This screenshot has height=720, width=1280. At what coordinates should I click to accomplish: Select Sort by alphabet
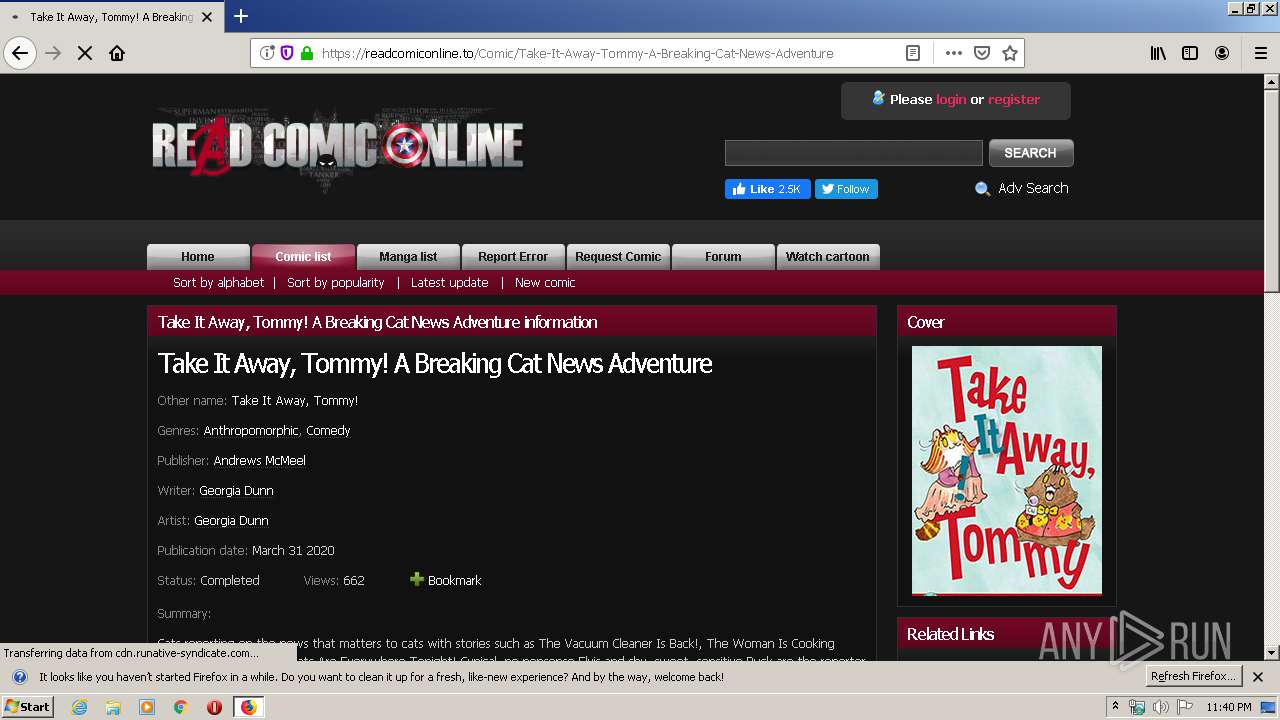point(219,283)
